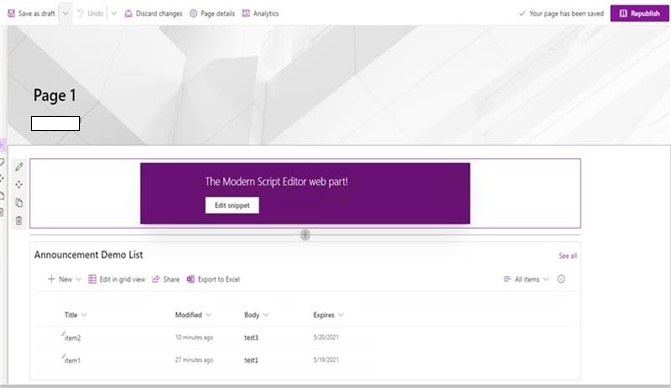The height and width of the screenshot is (388, 671).
Task: Click the pencil edit web part icon
Action: tap(19, 167)
